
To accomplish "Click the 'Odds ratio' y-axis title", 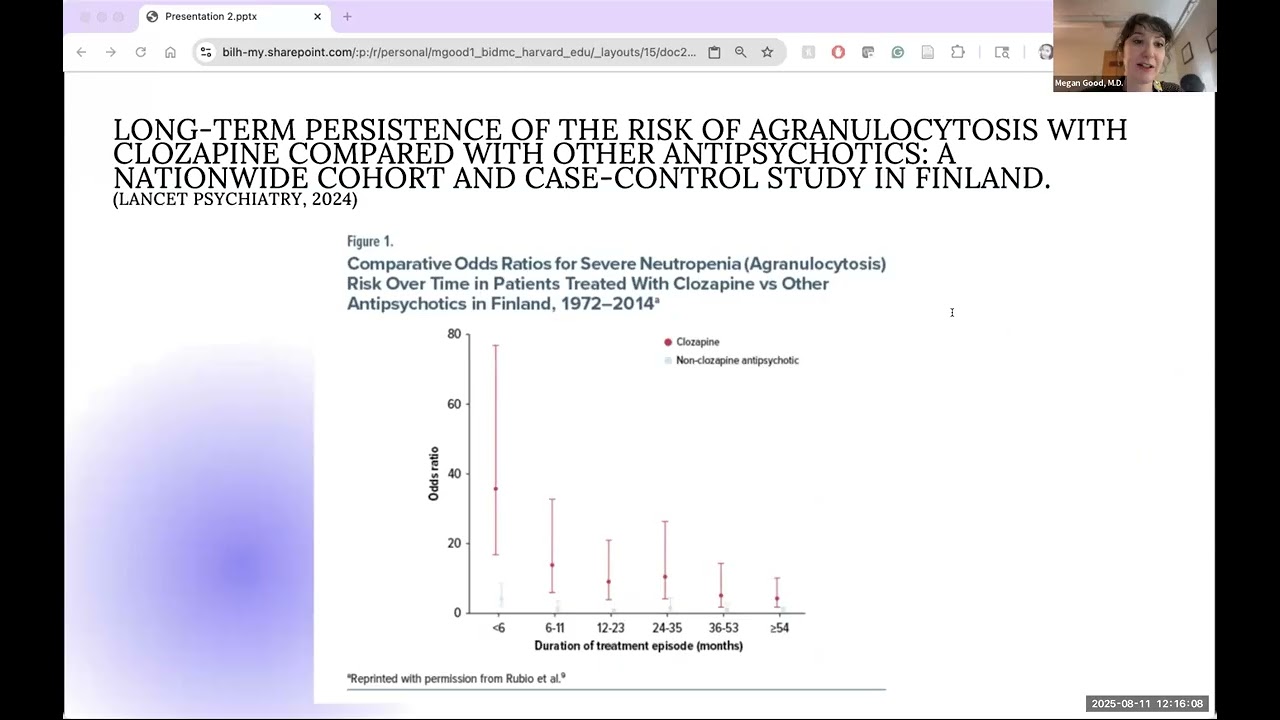I will click(x=434, y=473).
